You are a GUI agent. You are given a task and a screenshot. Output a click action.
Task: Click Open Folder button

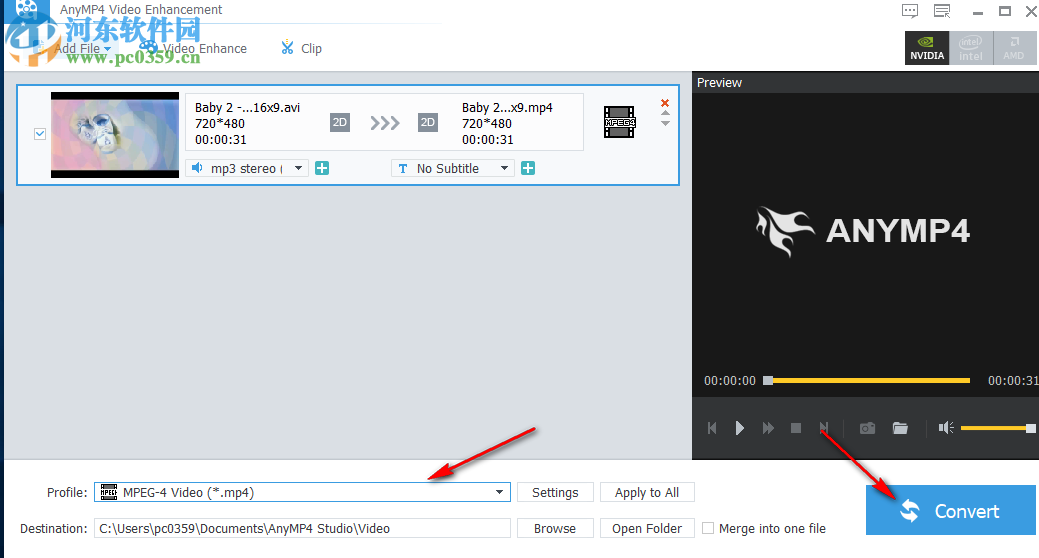coord(647,528)
